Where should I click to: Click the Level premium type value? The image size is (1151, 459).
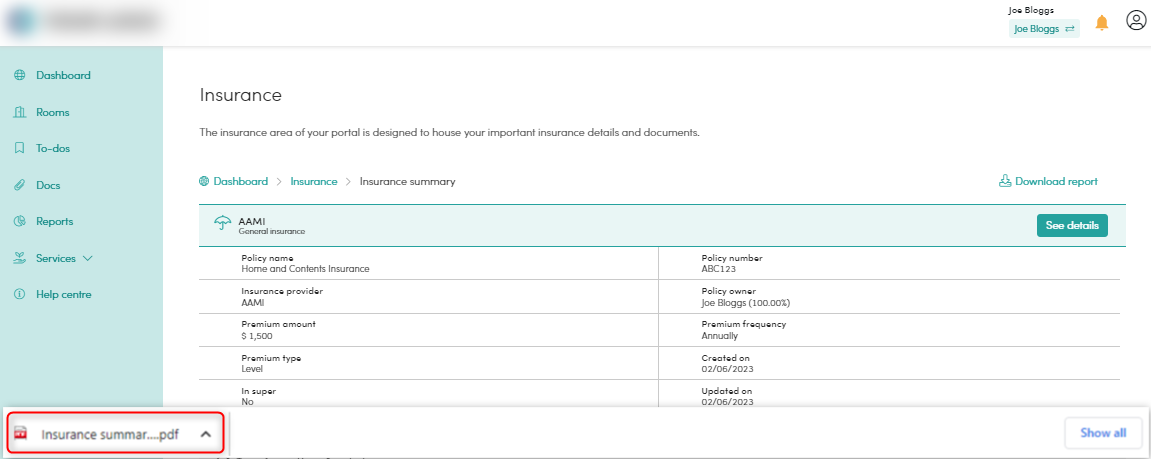click(x=252, y=369)
